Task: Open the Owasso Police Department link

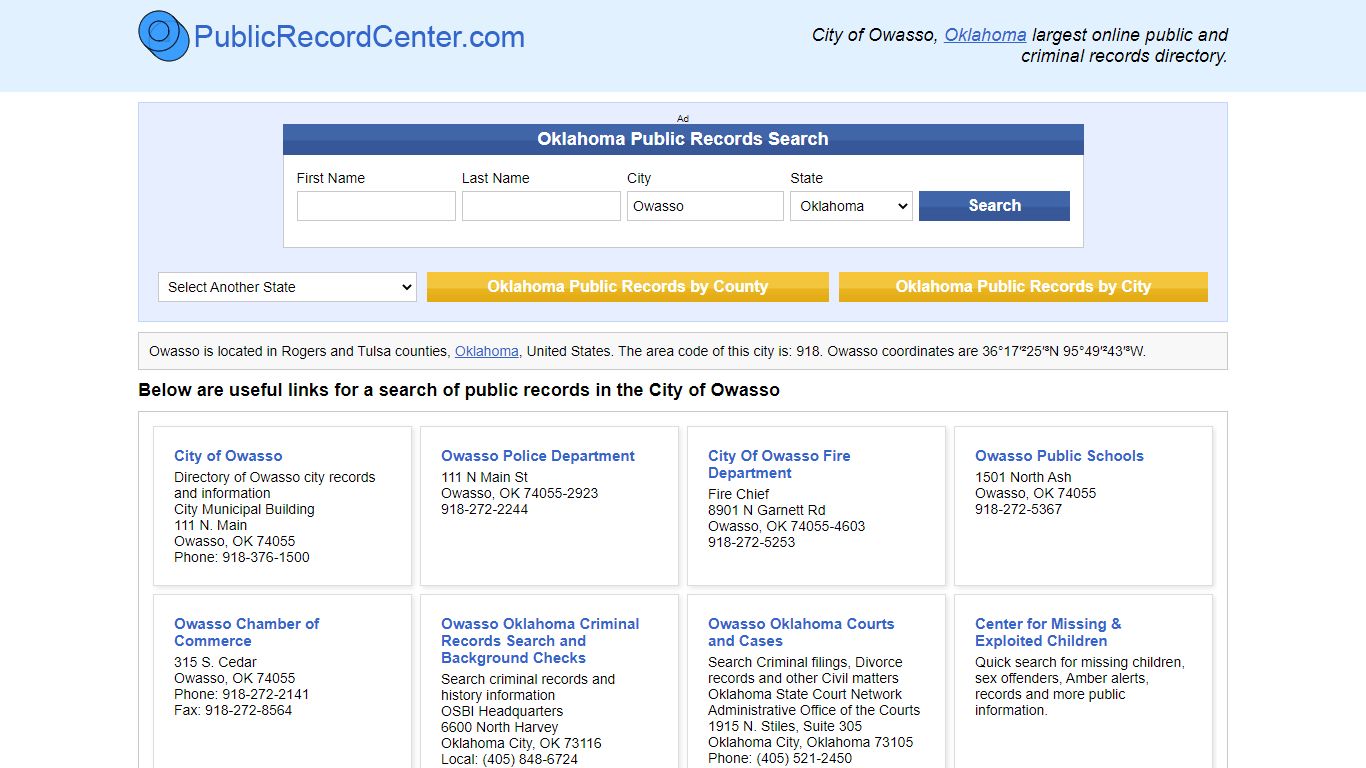Action: 538,456
